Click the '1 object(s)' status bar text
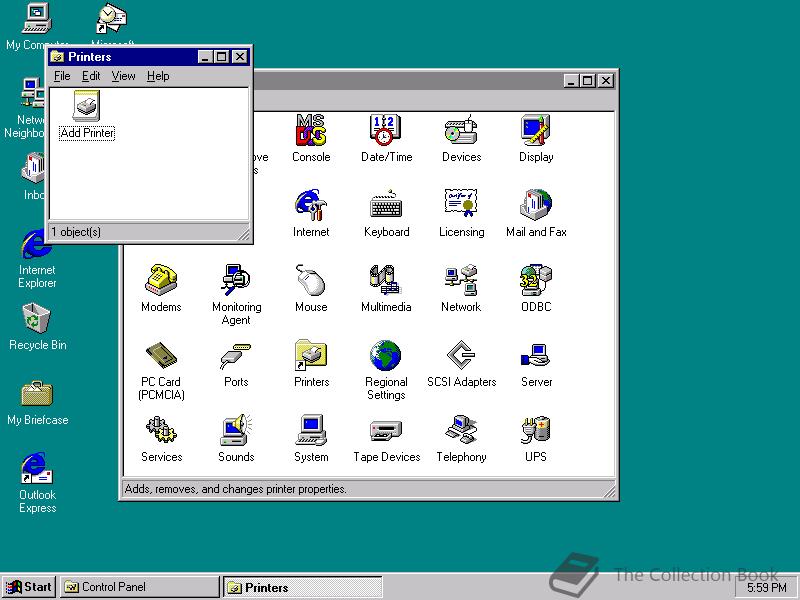800x600 pixels. point(76,232)
